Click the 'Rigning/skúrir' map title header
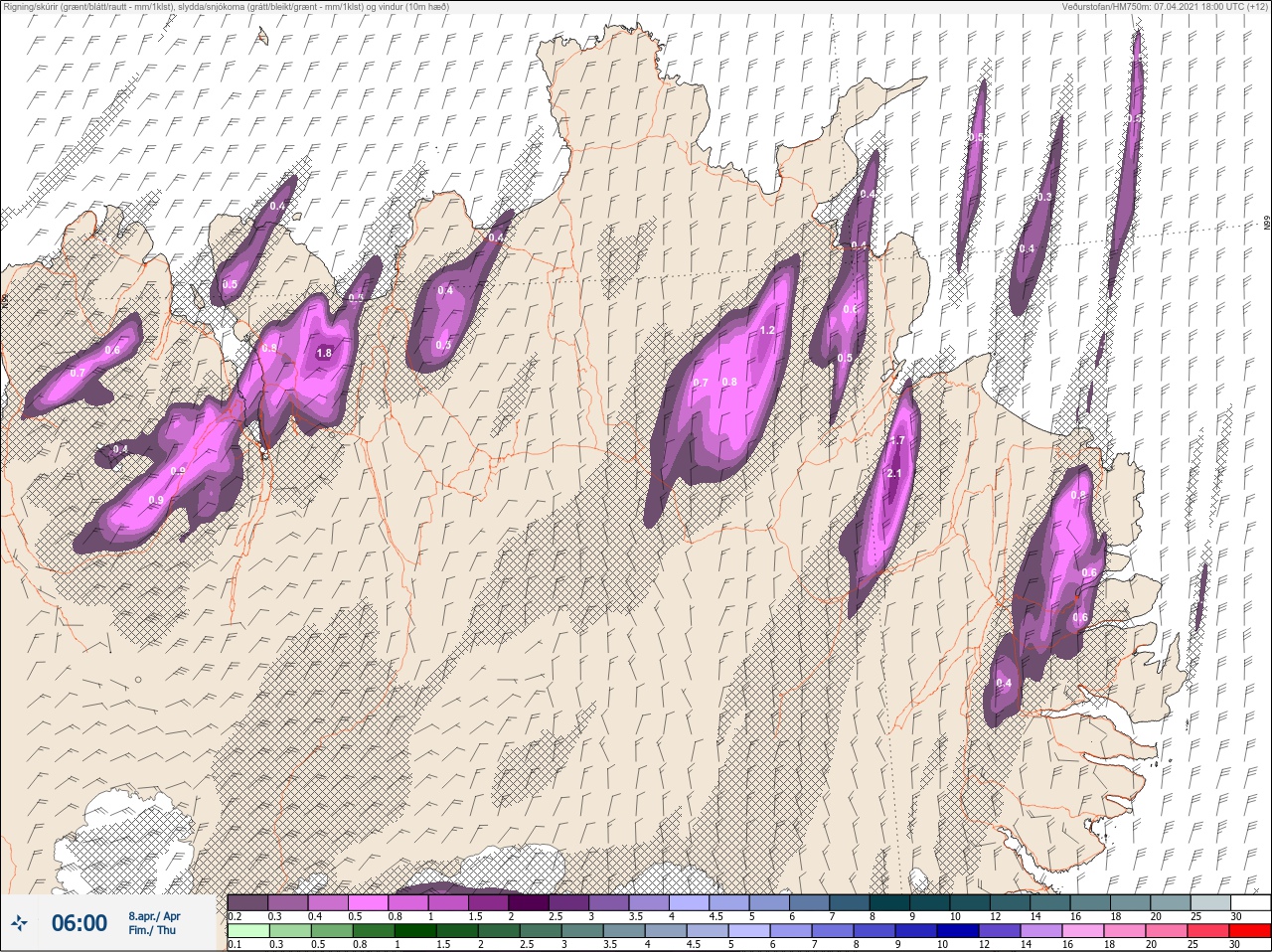This screenshot has height=952, width=1272. [x=226, y=6]
